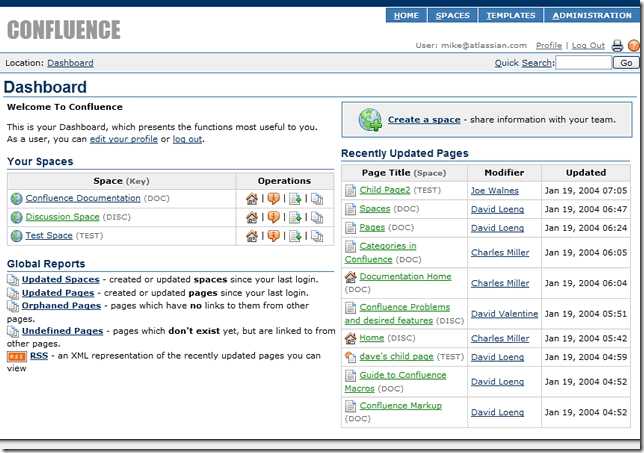Click the 'edit your profile' link
The width and height of the screenshot is (644, 453).
(124, 139)
